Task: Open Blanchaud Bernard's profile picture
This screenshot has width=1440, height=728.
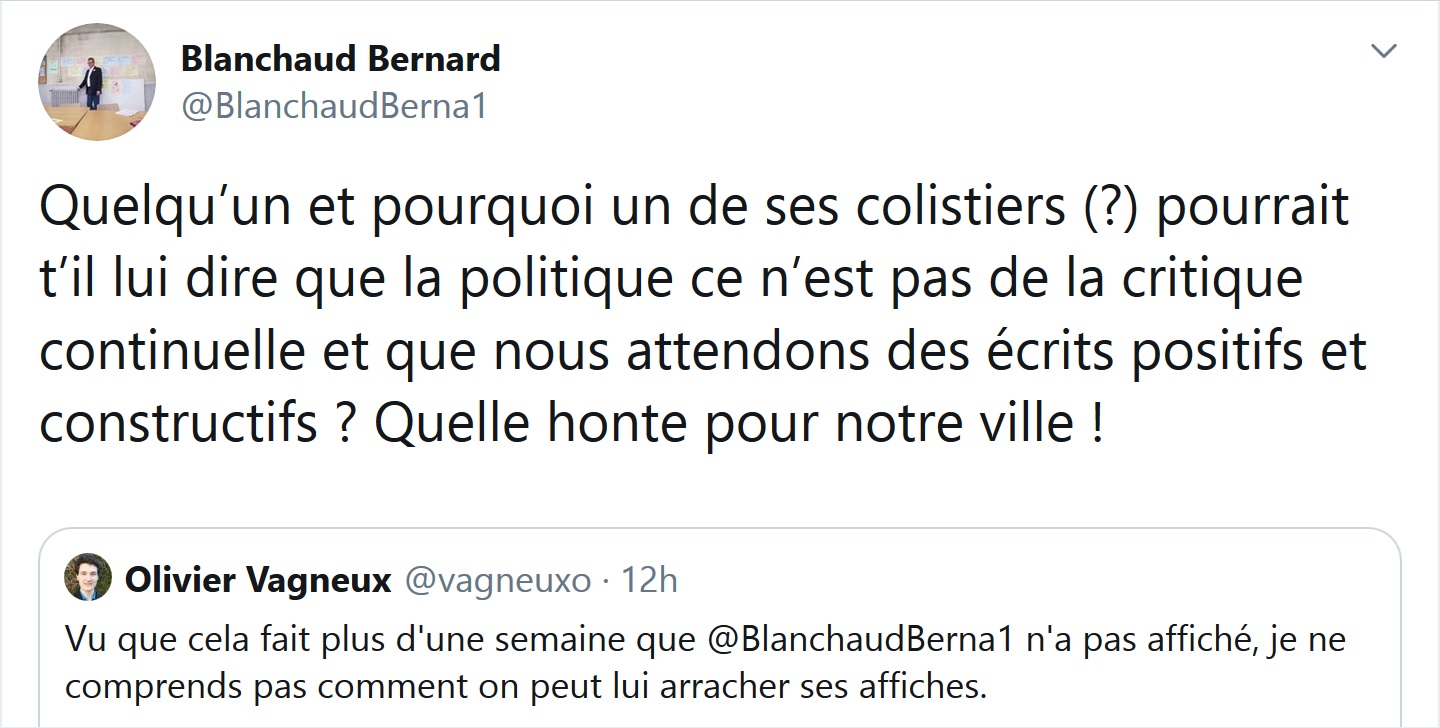Action: (x=96, y=82)
